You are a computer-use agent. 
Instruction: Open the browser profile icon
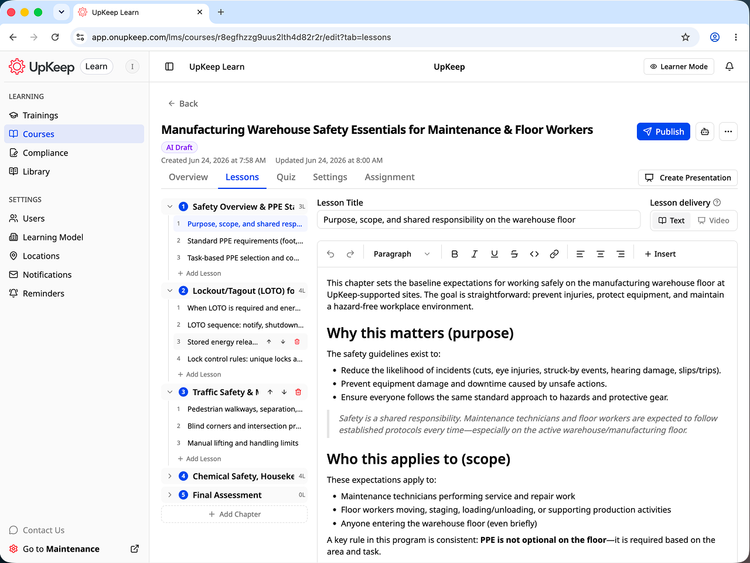(x=715, y=37)
